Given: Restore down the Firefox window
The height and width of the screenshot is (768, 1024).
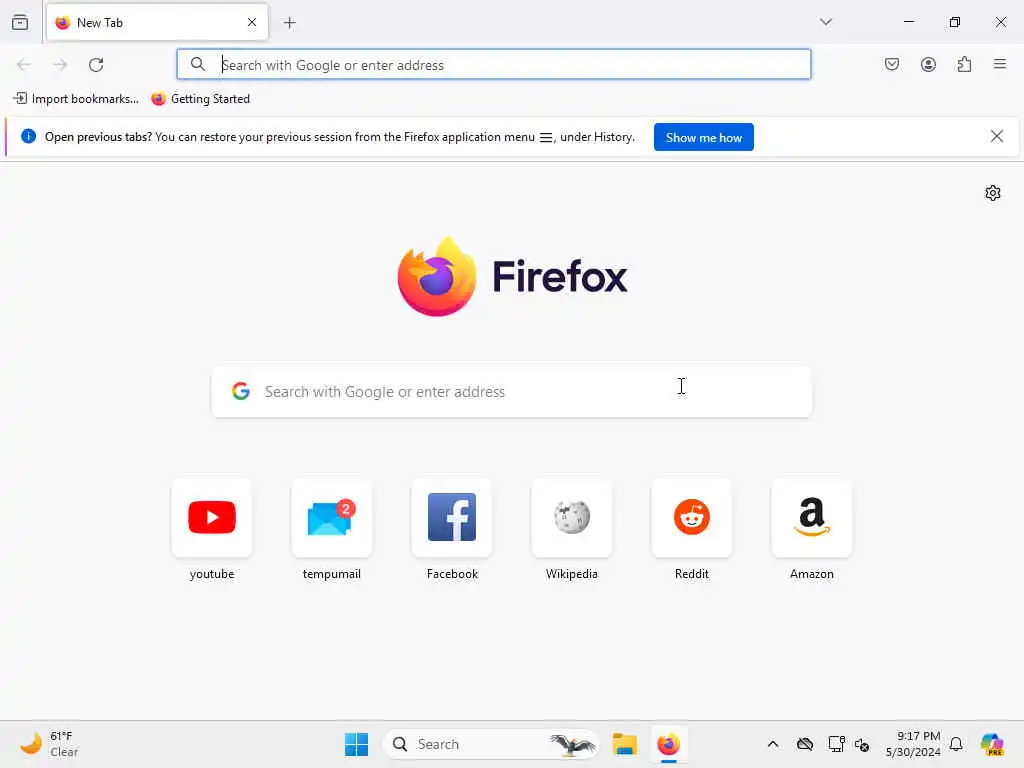Looking at the screenshot, I should click(x=955, y=22).
